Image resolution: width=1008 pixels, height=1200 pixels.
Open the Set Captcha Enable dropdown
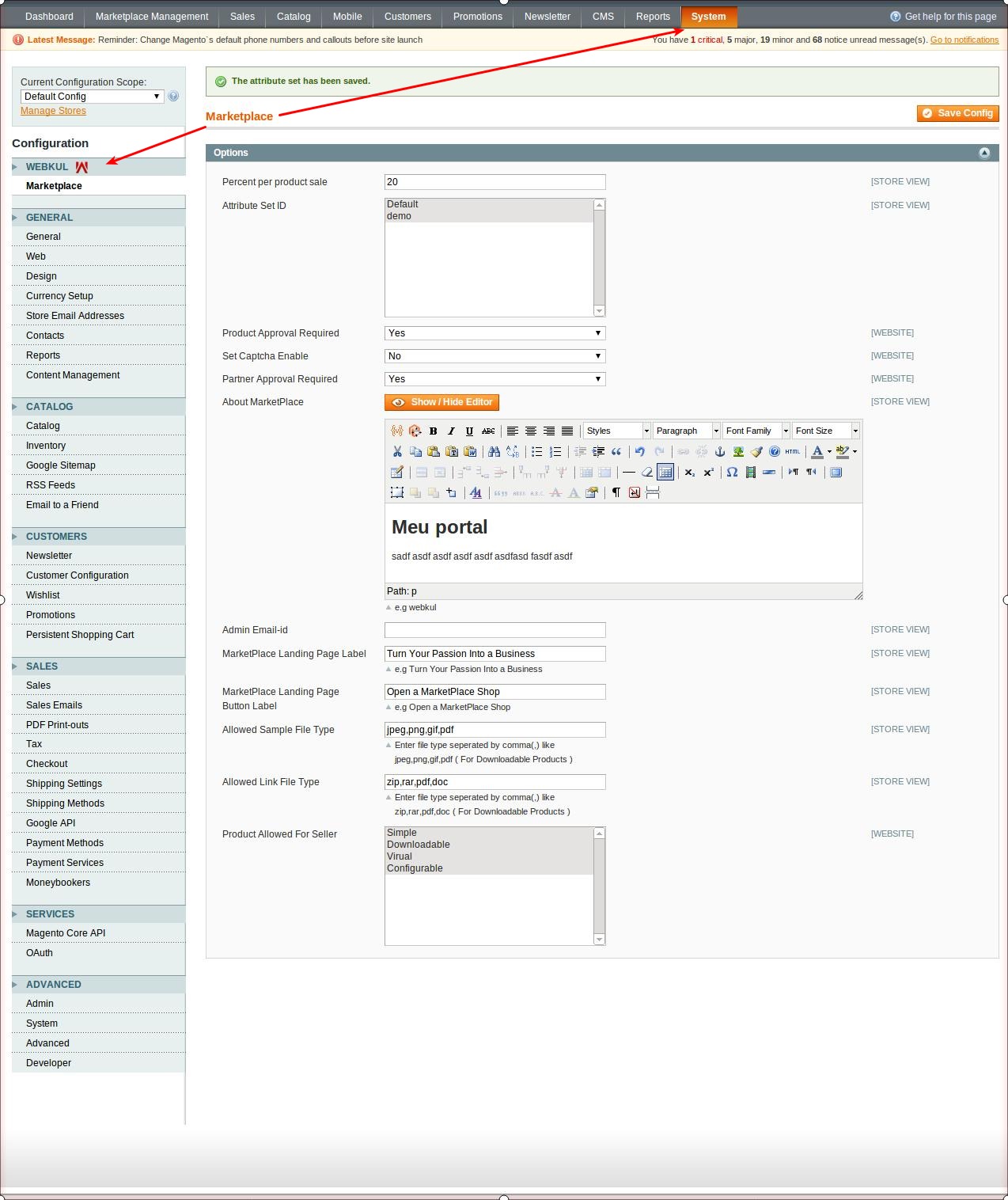(495, 356)
